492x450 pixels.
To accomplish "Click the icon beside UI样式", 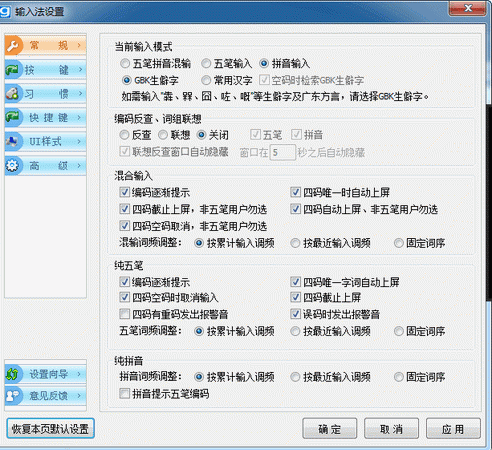I will point(13,141).
